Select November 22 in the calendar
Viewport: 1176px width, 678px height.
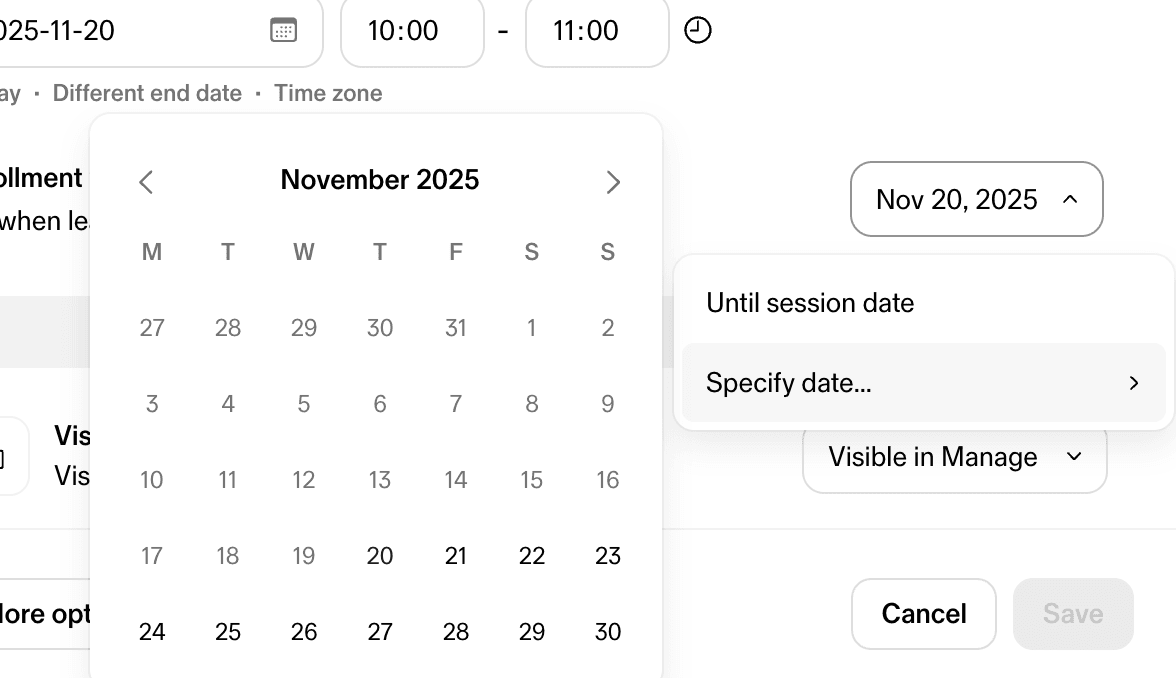[x=532, y=556]
